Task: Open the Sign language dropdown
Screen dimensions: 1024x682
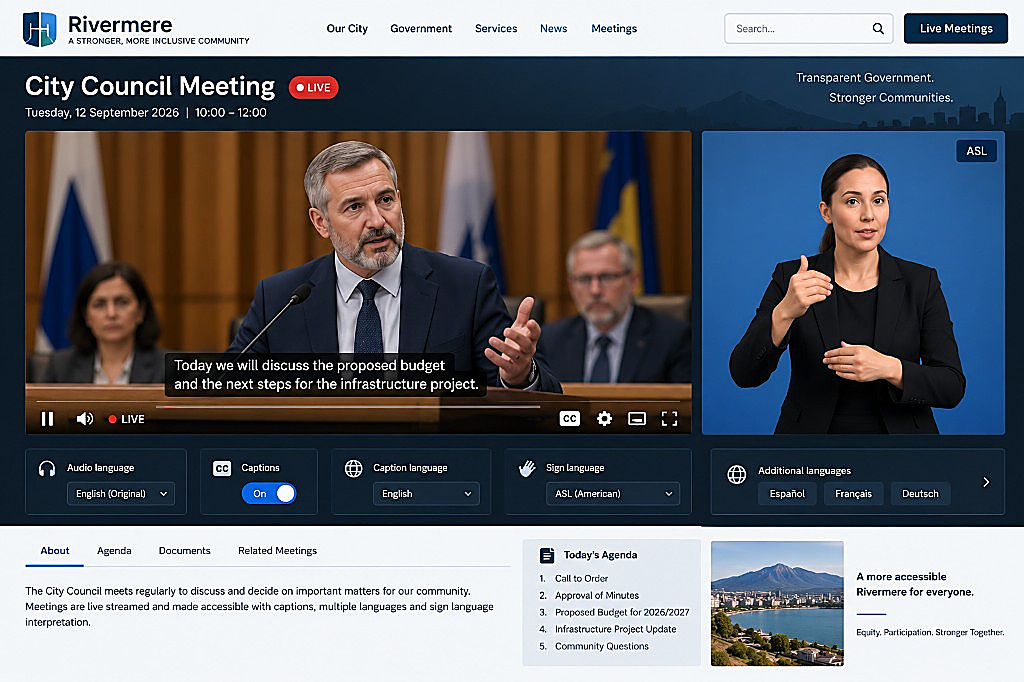Action: click(613, 494)
